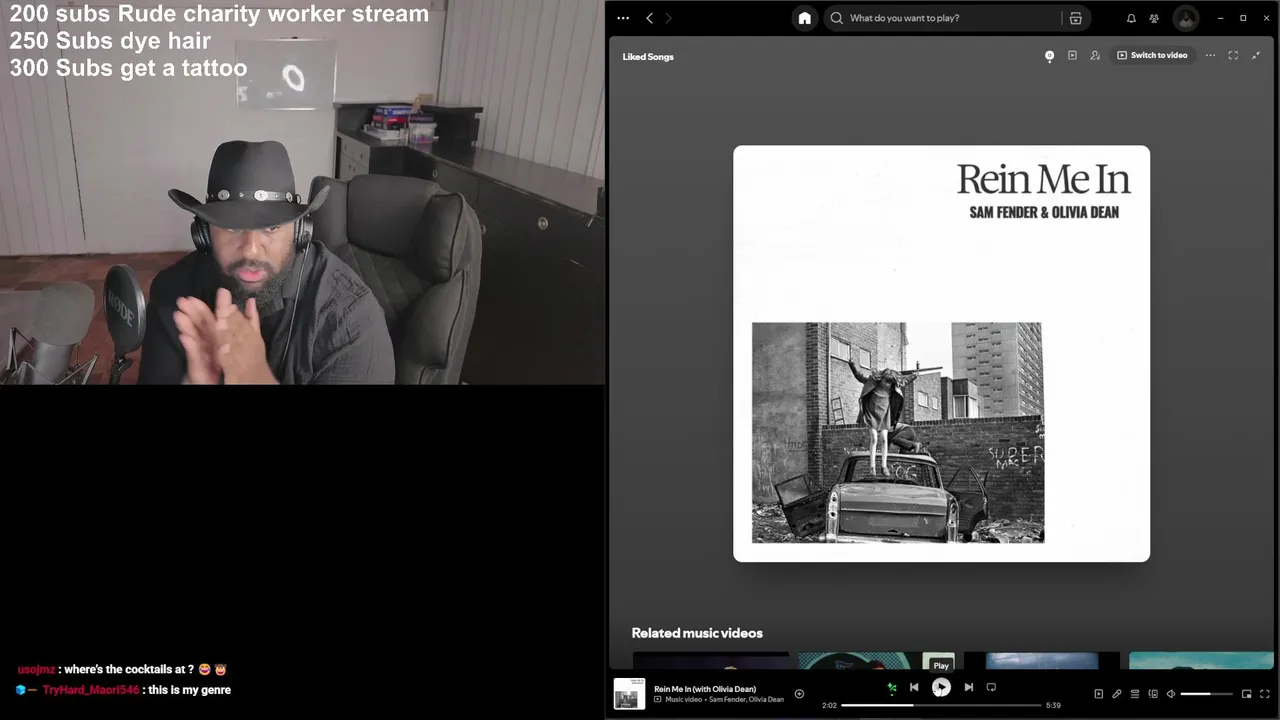Click the full-screen brackets in Now Playing header

tap(1233, 55)
